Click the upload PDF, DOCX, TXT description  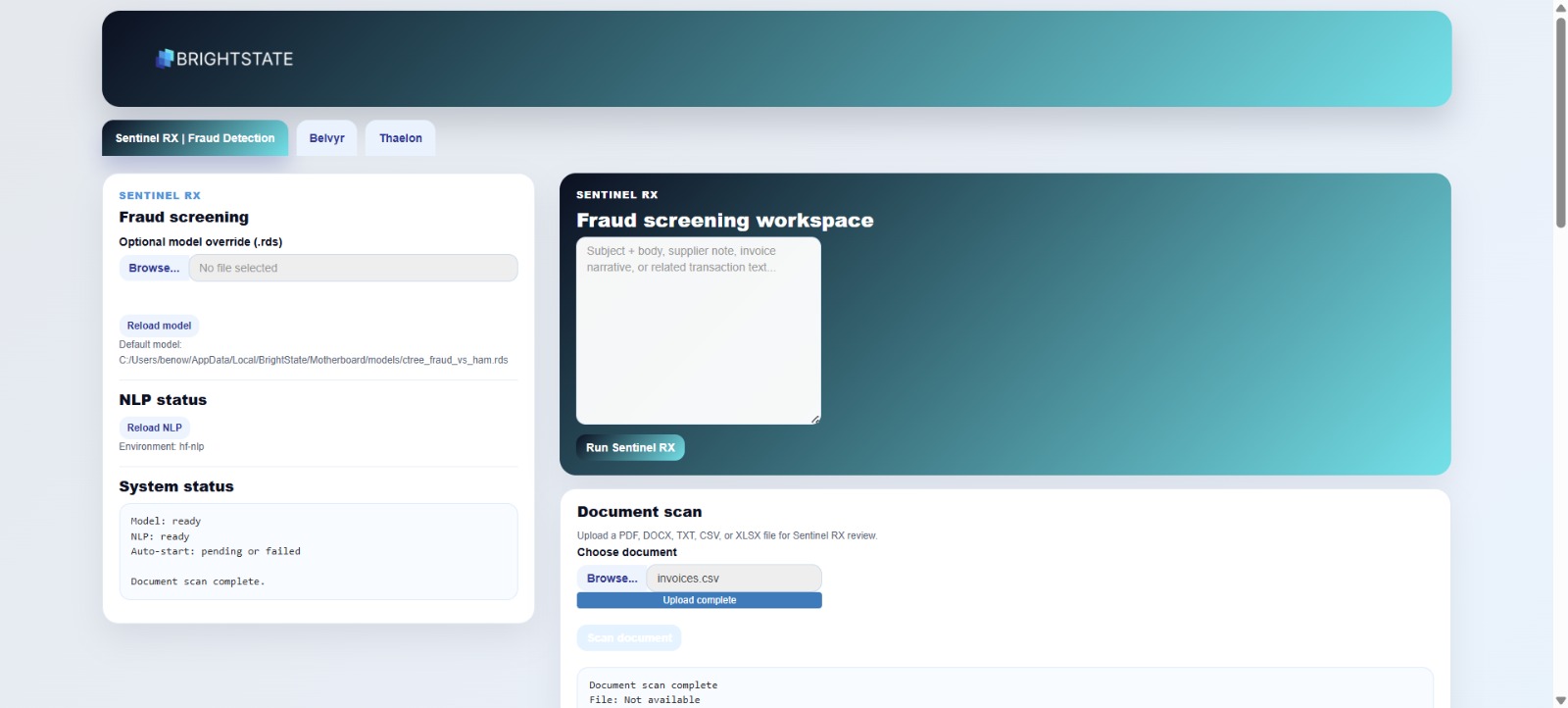point(727,535)
